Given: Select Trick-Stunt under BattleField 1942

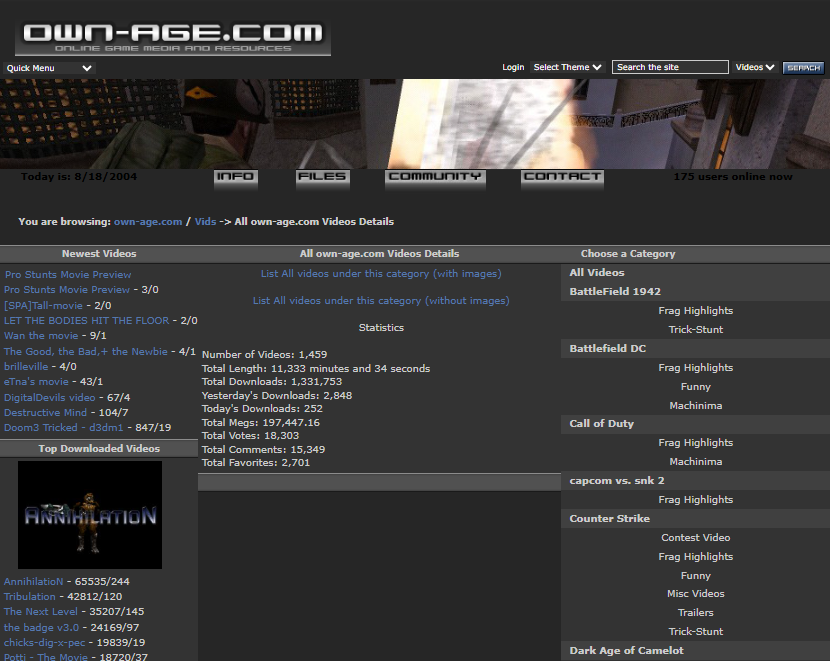Looking at the screenshot, I should pyautogui.click(x=696, y=330).
